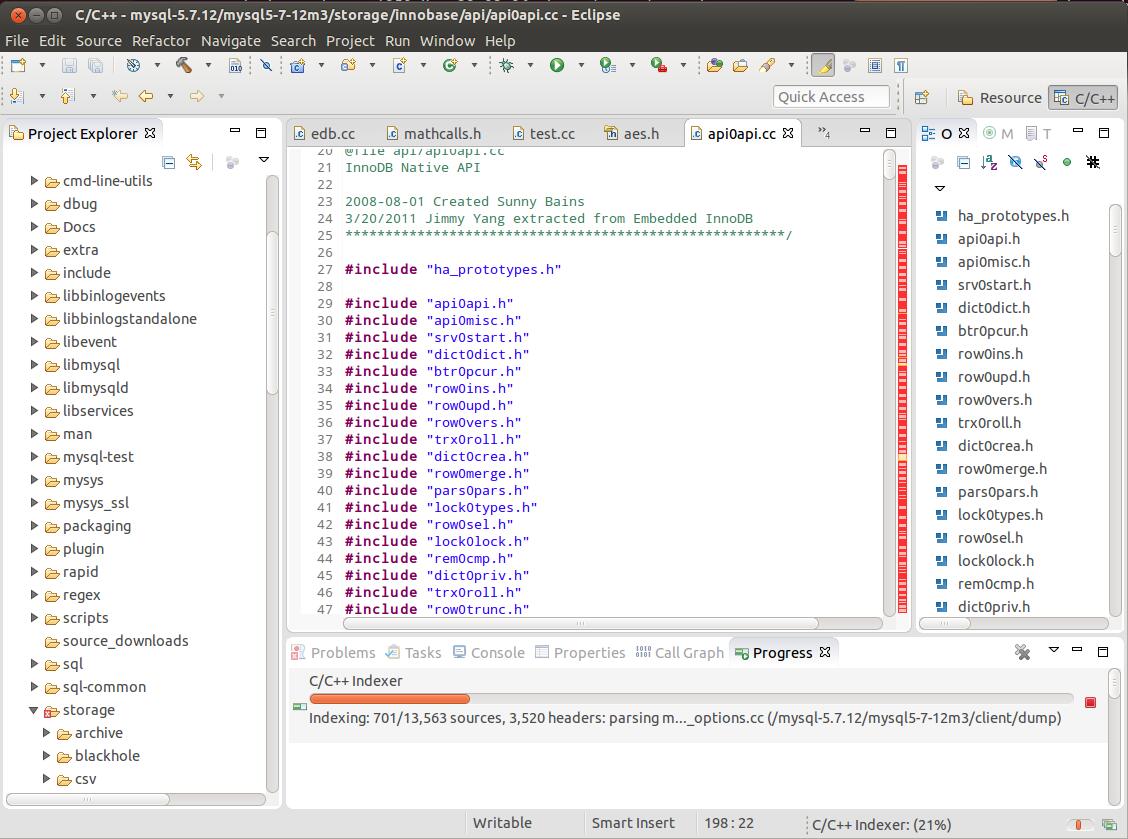The height and width of the screenshot is (839, 1128).
Task: Open the Refactor menu
Action: (161, 41)
